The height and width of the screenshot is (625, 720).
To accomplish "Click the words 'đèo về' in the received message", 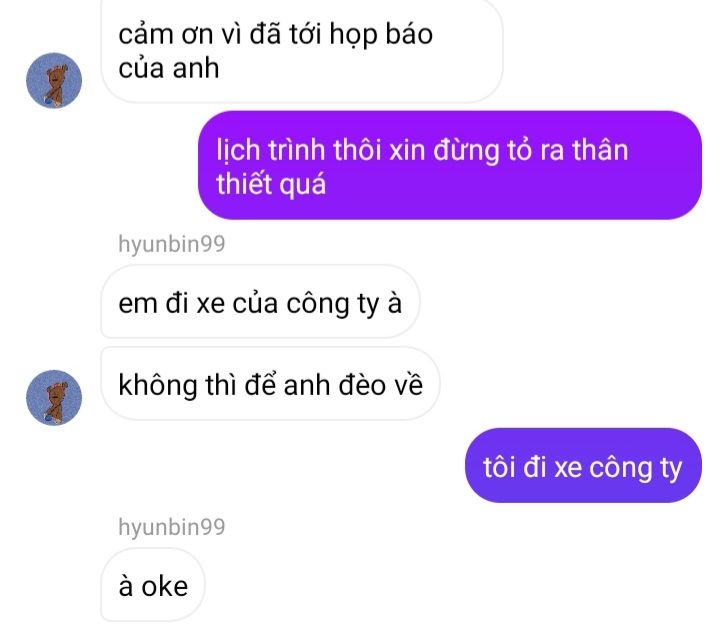I will 380,384.
